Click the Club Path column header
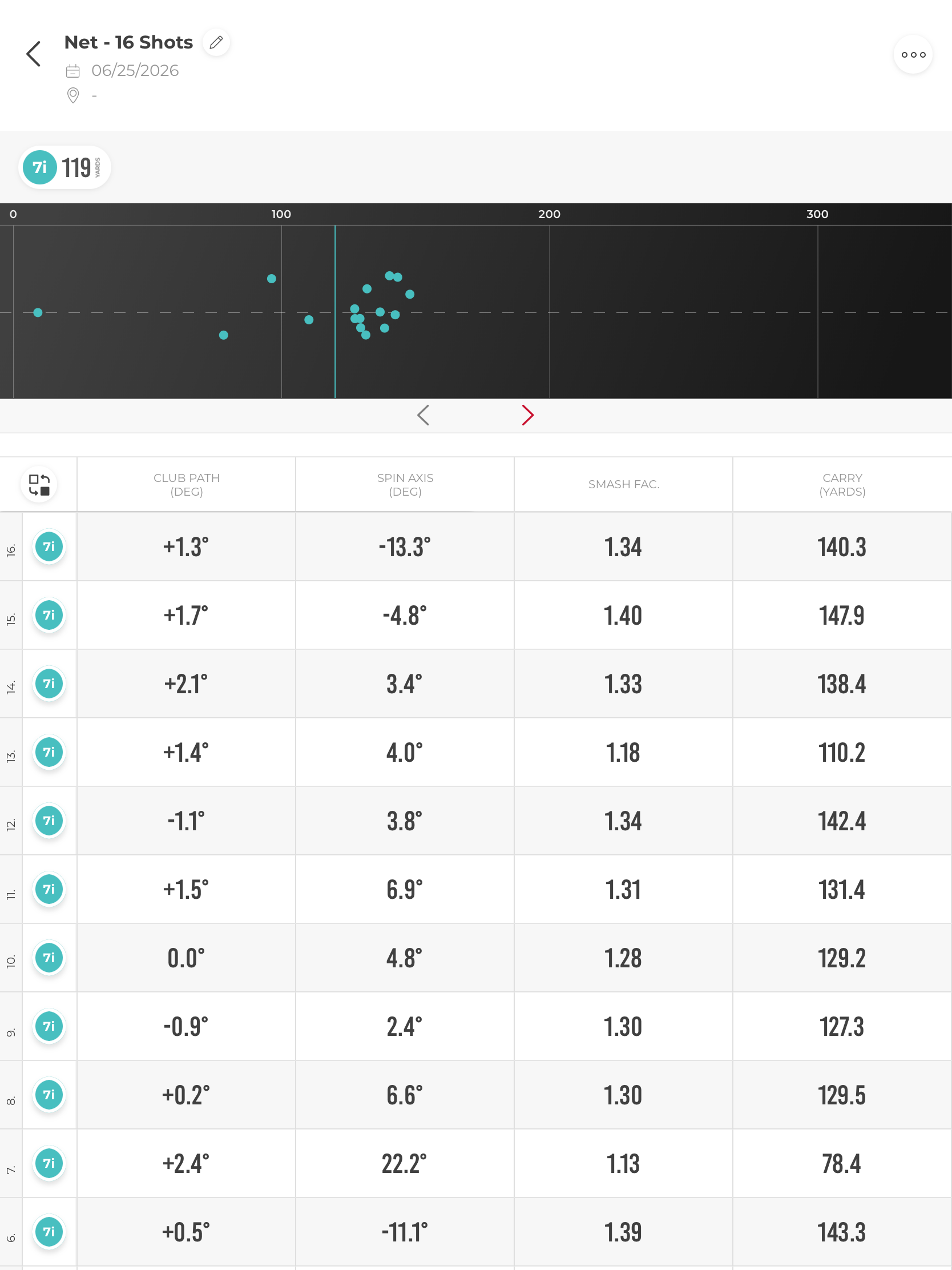Screen dimensions: 952x1270 click(187, 485)
